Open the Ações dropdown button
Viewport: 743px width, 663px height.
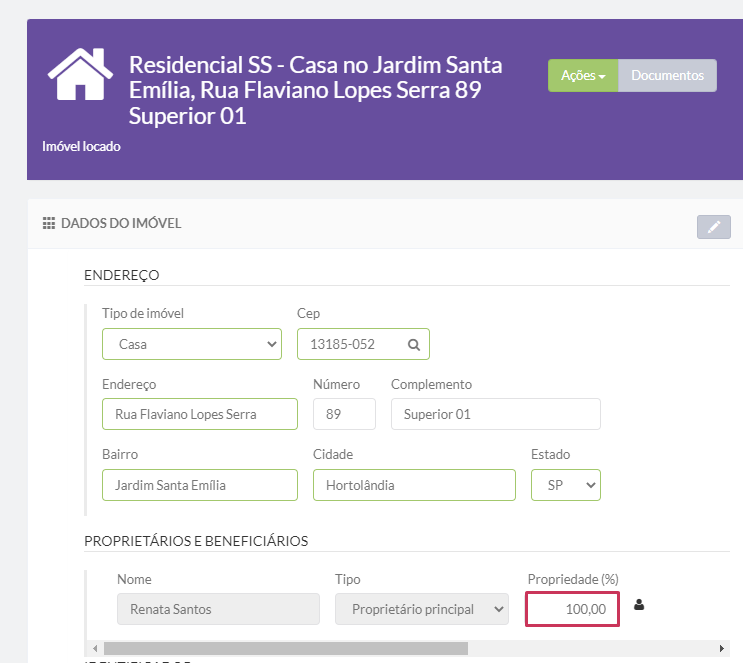(583, 75)
